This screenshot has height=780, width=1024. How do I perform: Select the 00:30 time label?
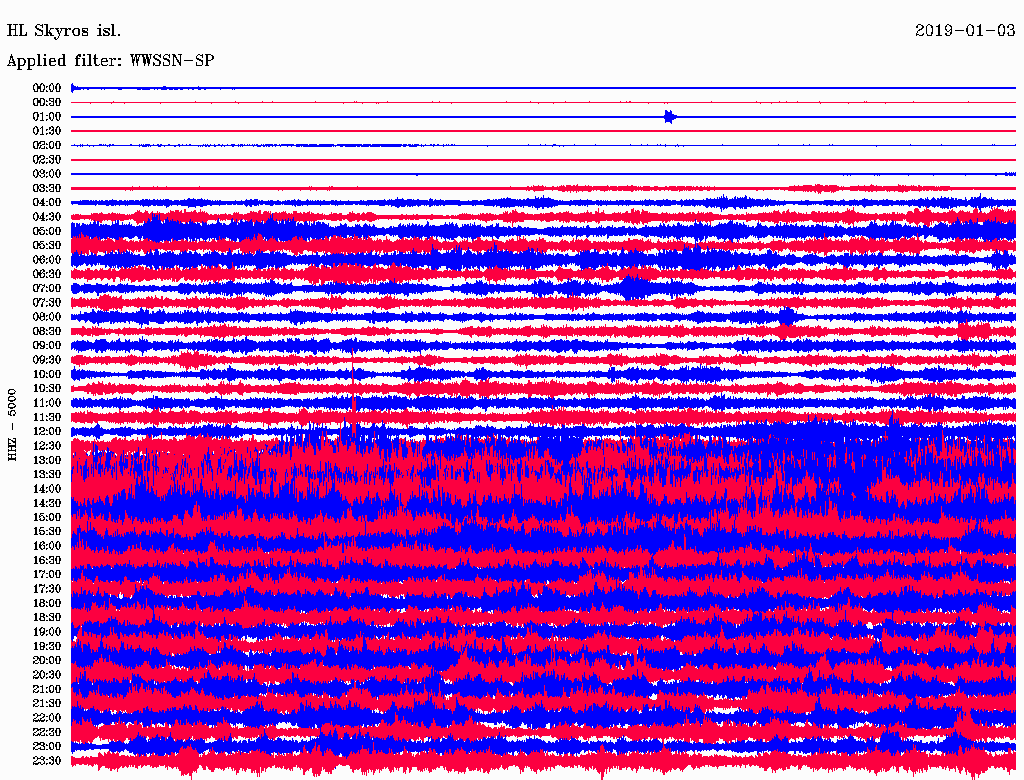pyautogui.click(x=47, y=102)
